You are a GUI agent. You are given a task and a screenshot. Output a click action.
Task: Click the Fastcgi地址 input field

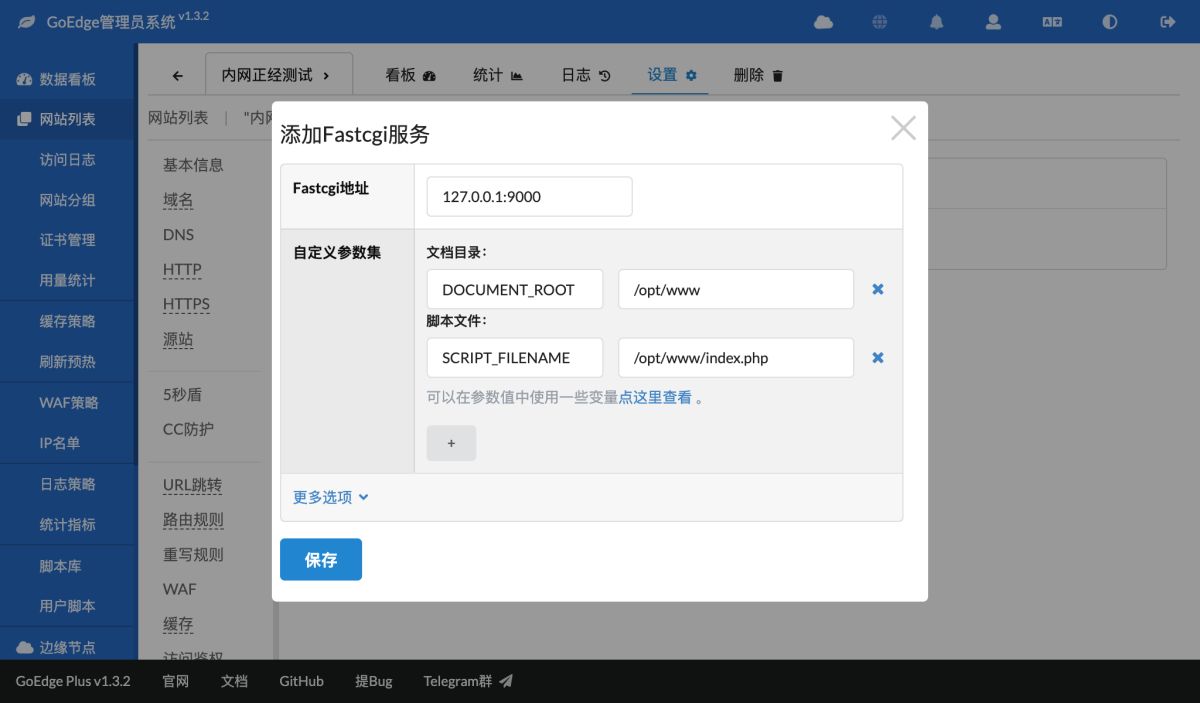[x=529, y=196]
